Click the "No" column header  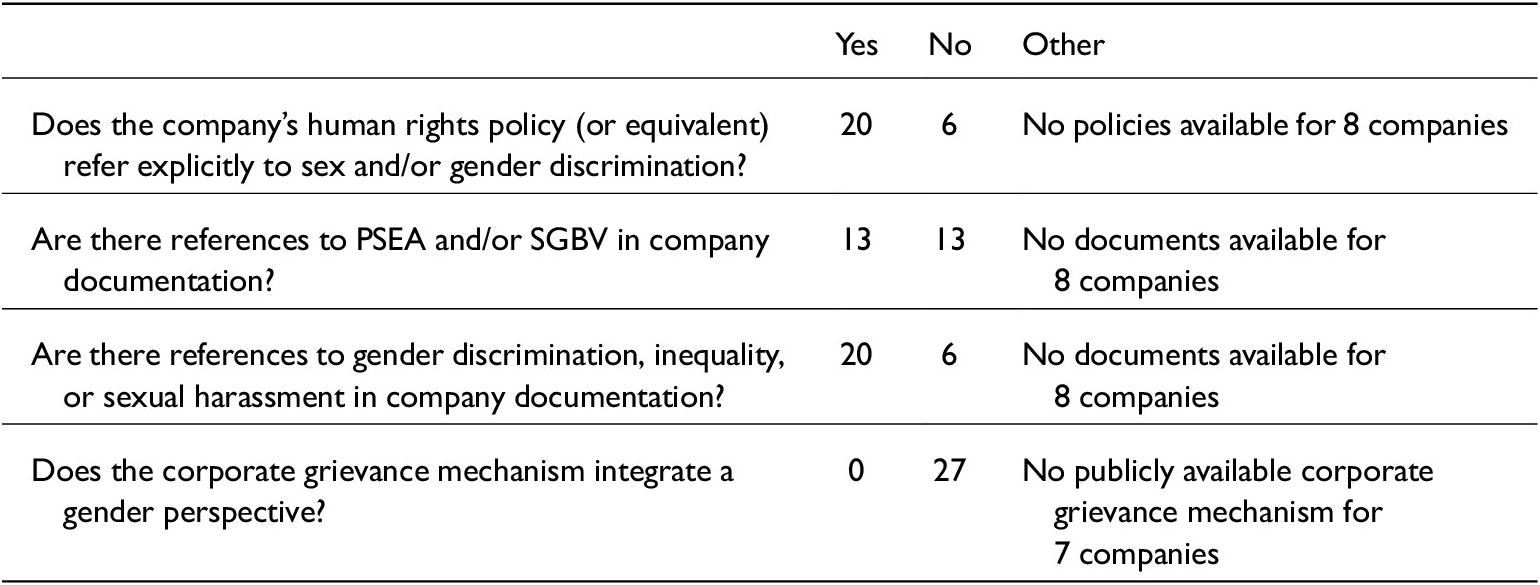coord(949,45)
